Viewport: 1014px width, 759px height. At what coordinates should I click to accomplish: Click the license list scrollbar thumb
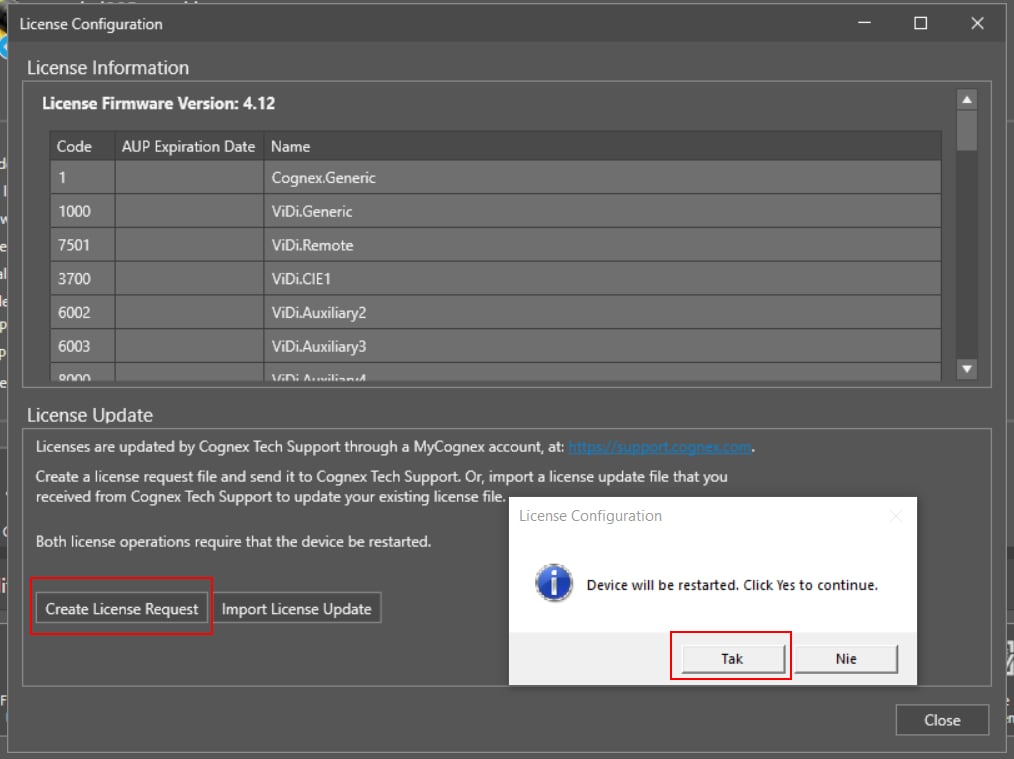[x=966, y=130]
